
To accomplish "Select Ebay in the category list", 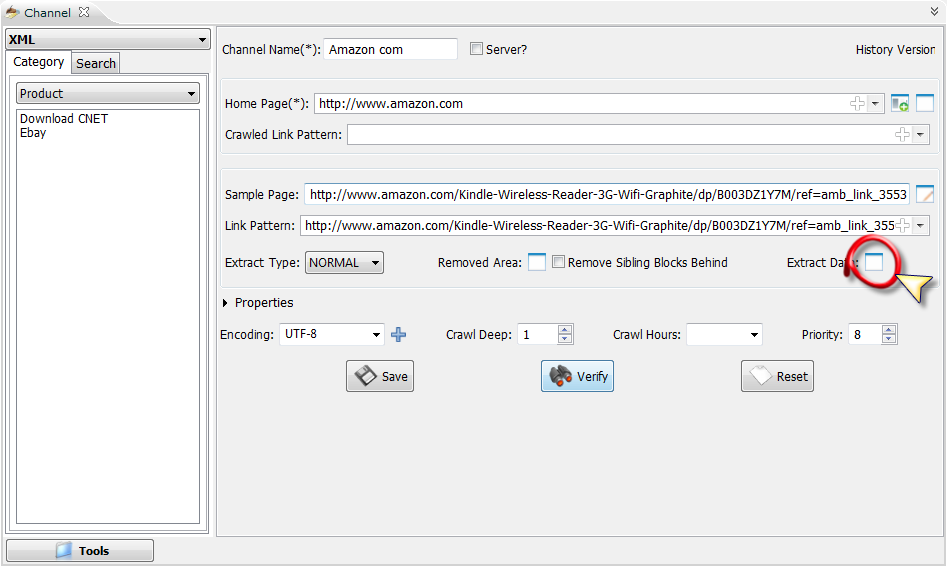I will click(33, 133).
